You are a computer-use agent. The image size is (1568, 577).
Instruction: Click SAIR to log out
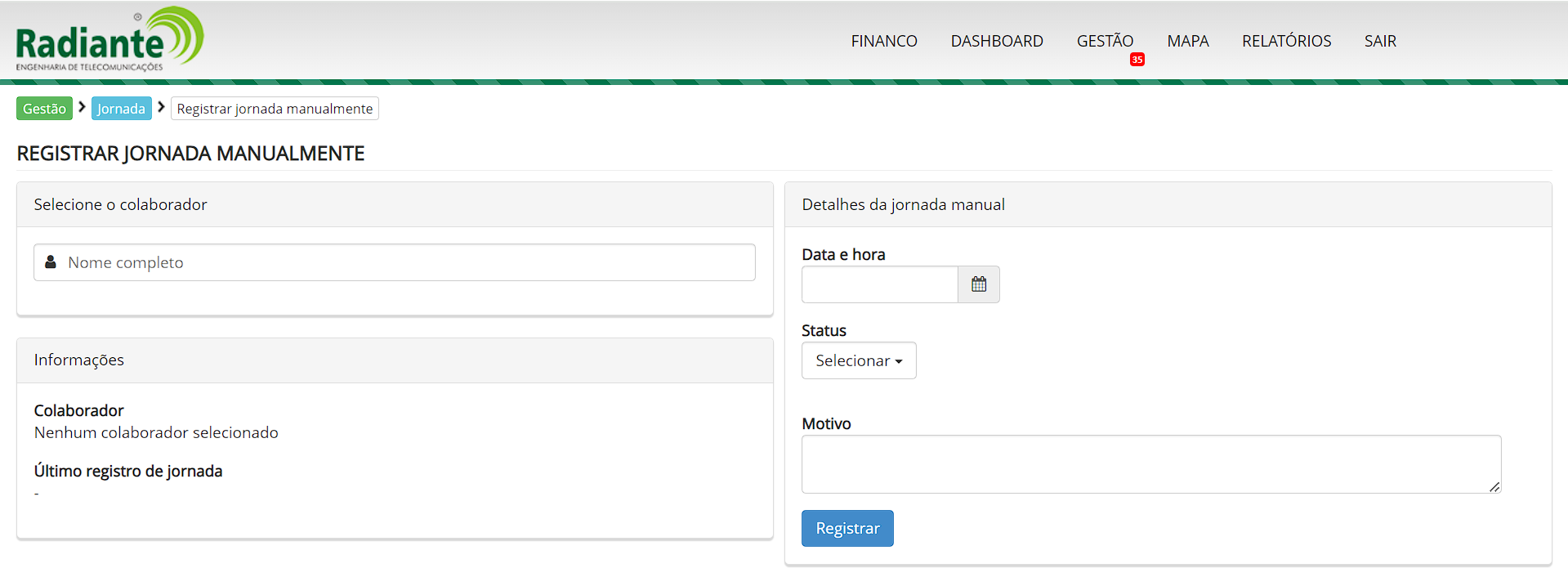1379,41
